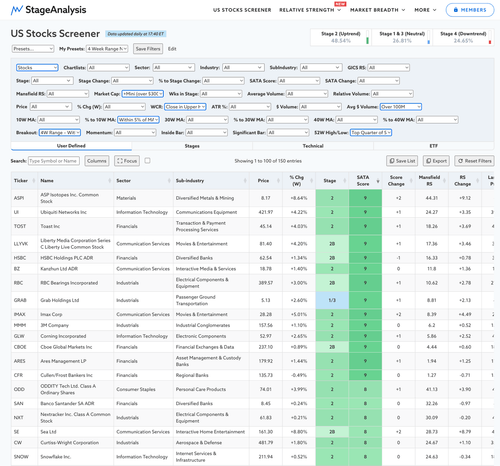Open Market Breadth nav menu
Viewport: 500px width, 466px height.
377,10
